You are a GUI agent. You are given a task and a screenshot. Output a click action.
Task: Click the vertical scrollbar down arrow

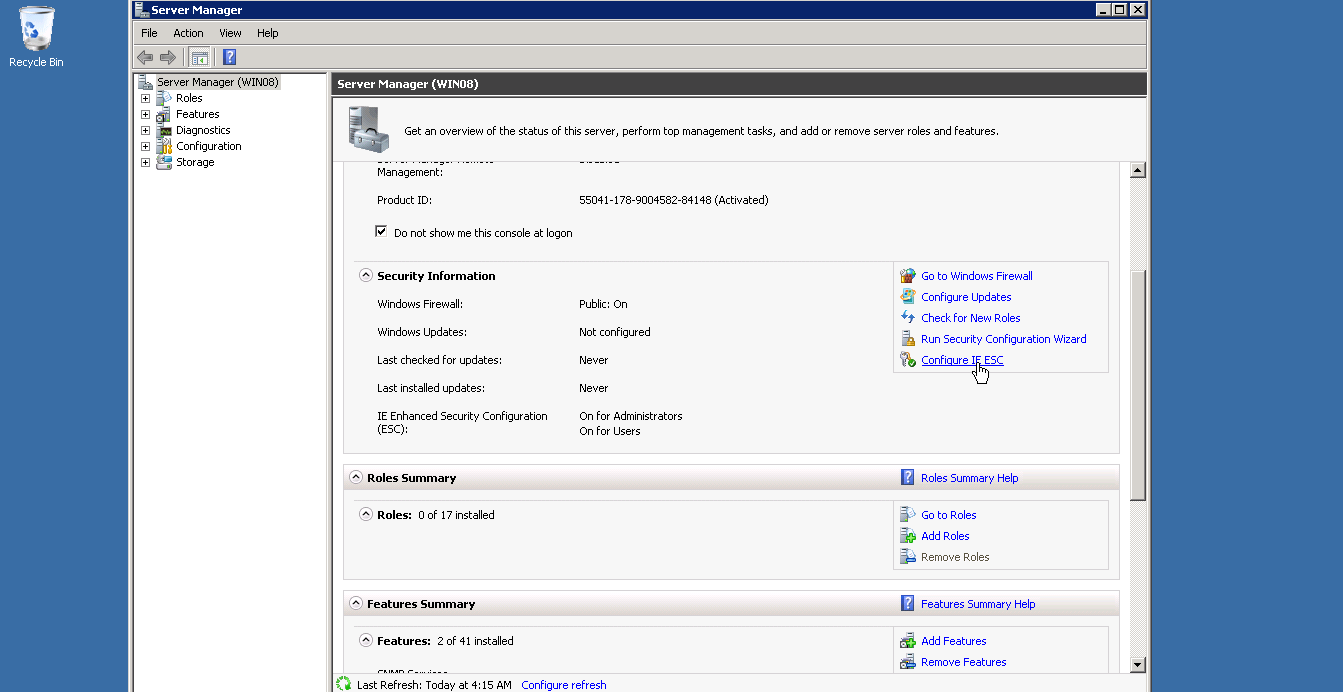tap(1138, 665)
